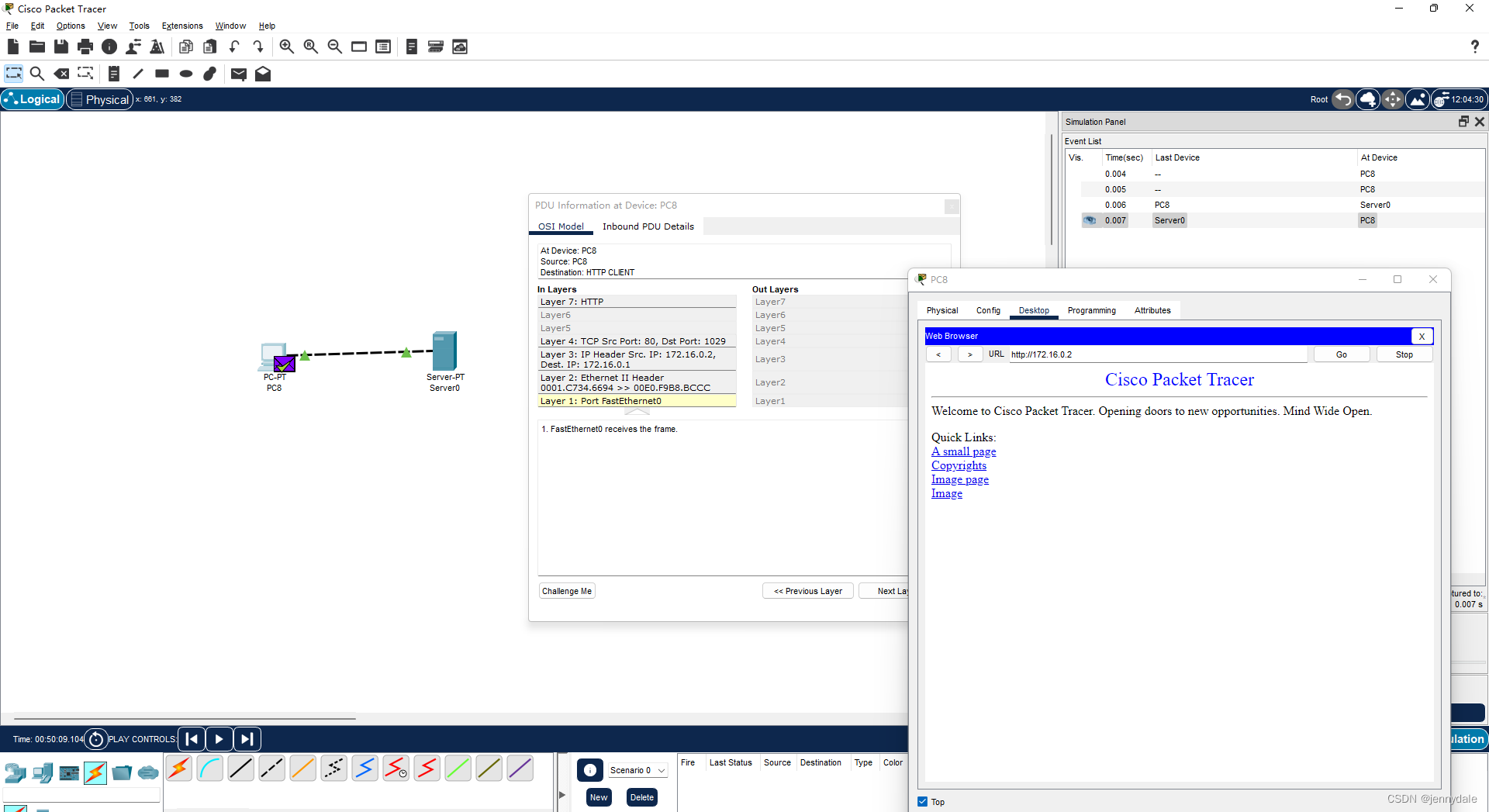Image resolution: width=1489 pixels, height=812 pixels.
Task: Open the Programming tab in PC8 window
Action: pyautogui.click(x=1091, y=310)
